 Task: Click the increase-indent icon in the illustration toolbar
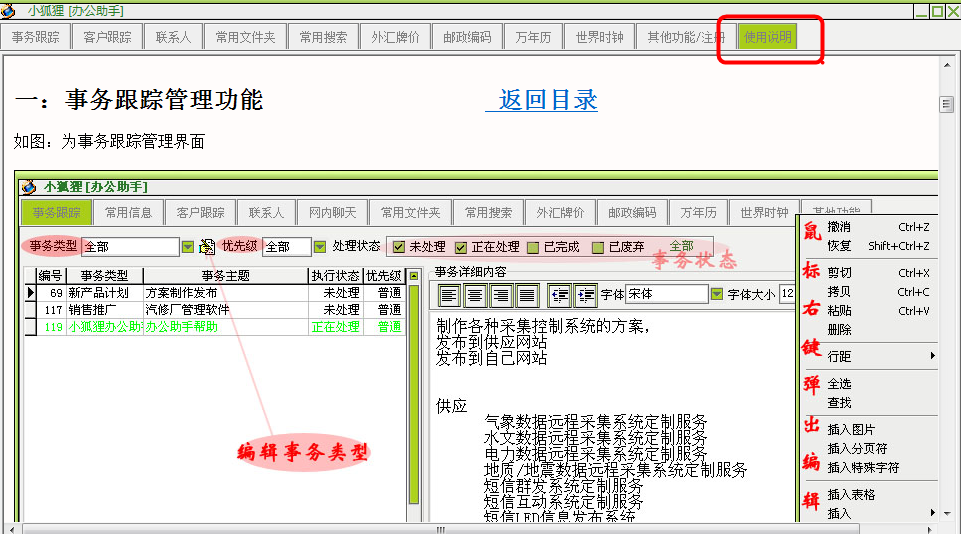click(585, 295)
